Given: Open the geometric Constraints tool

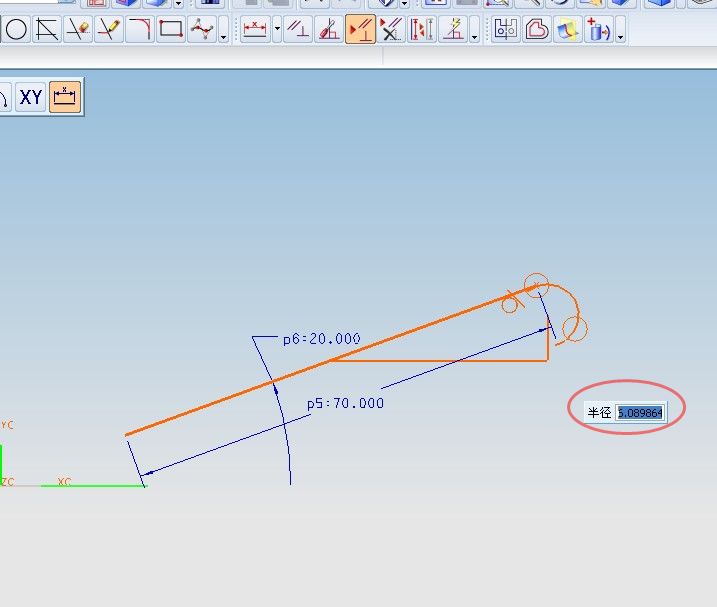Looking at the screenshot, I should (298, 30).
